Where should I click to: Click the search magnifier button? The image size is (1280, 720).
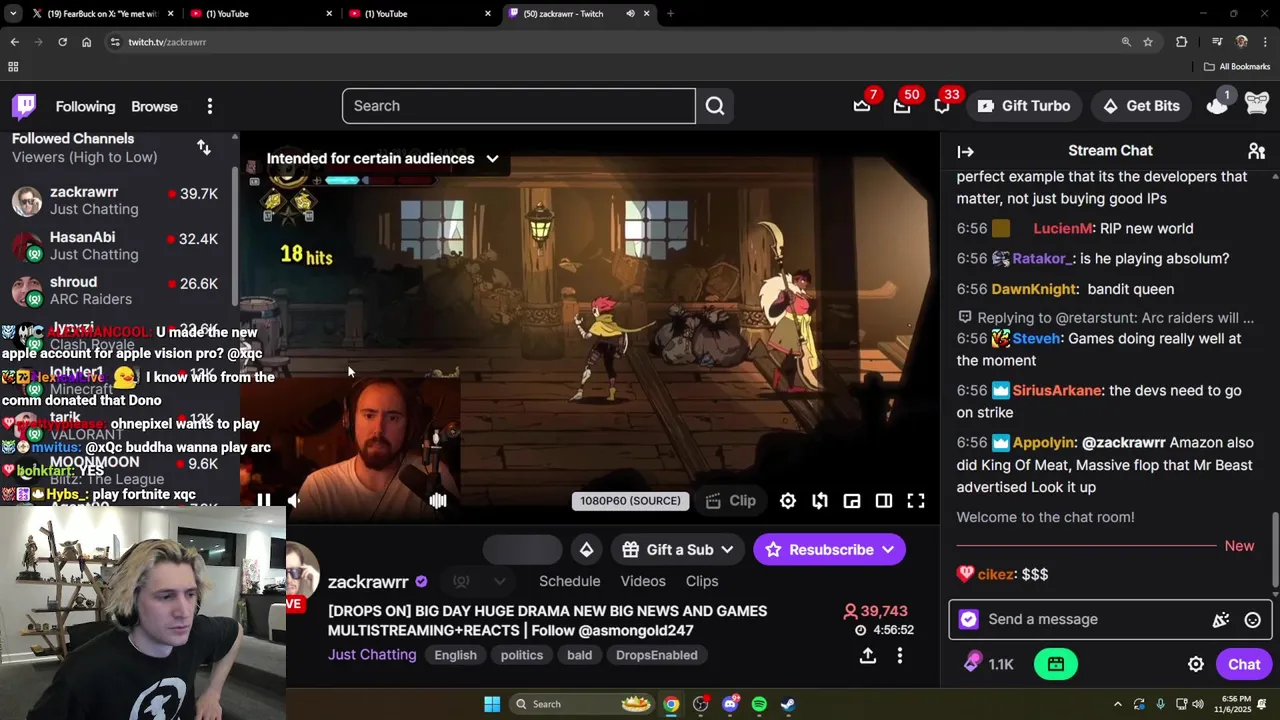[715, 106]
